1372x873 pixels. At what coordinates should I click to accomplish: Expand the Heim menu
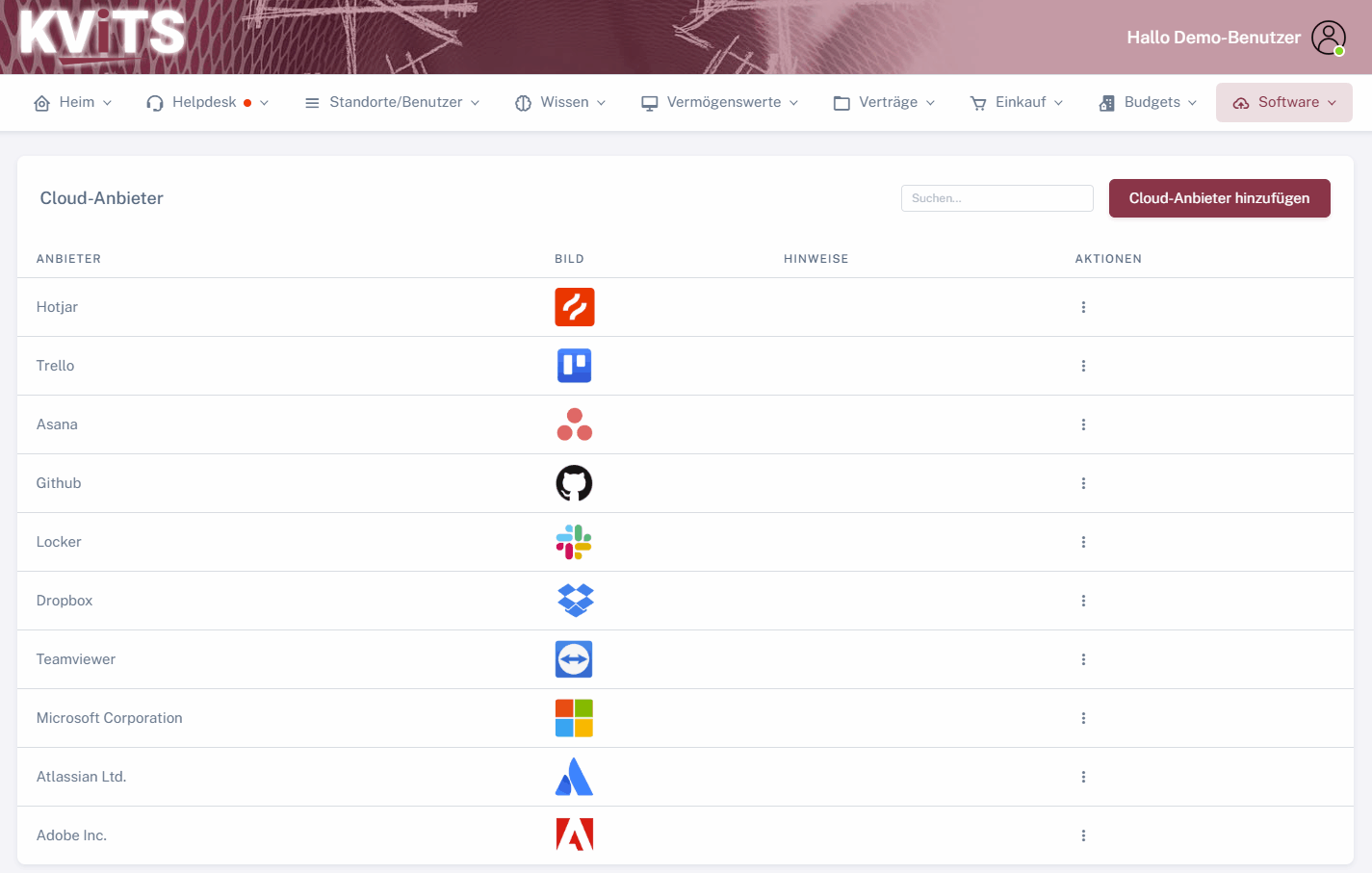tap(73, 102)
